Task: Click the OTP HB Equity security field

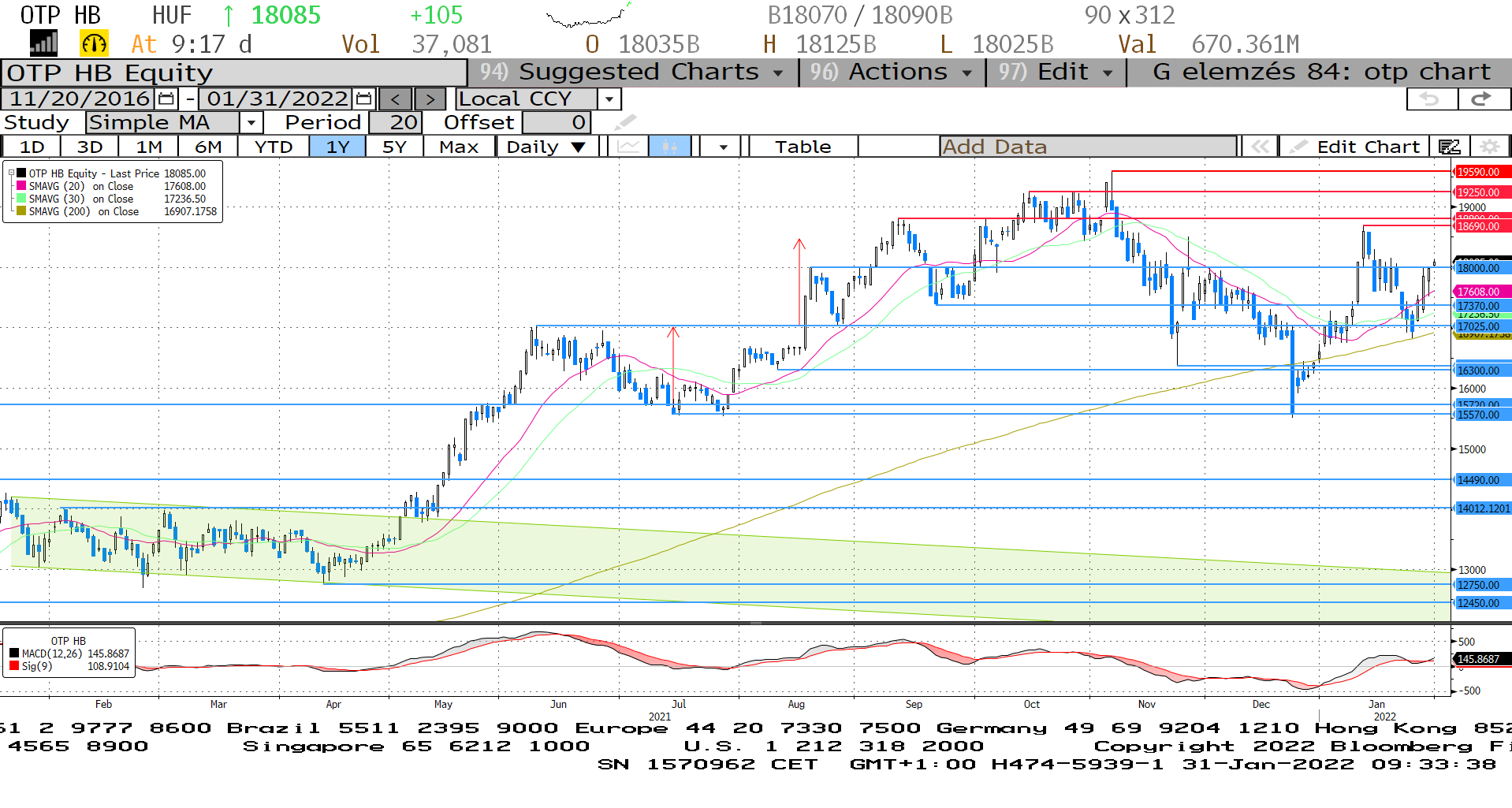Action: click(x=234, y=73)
